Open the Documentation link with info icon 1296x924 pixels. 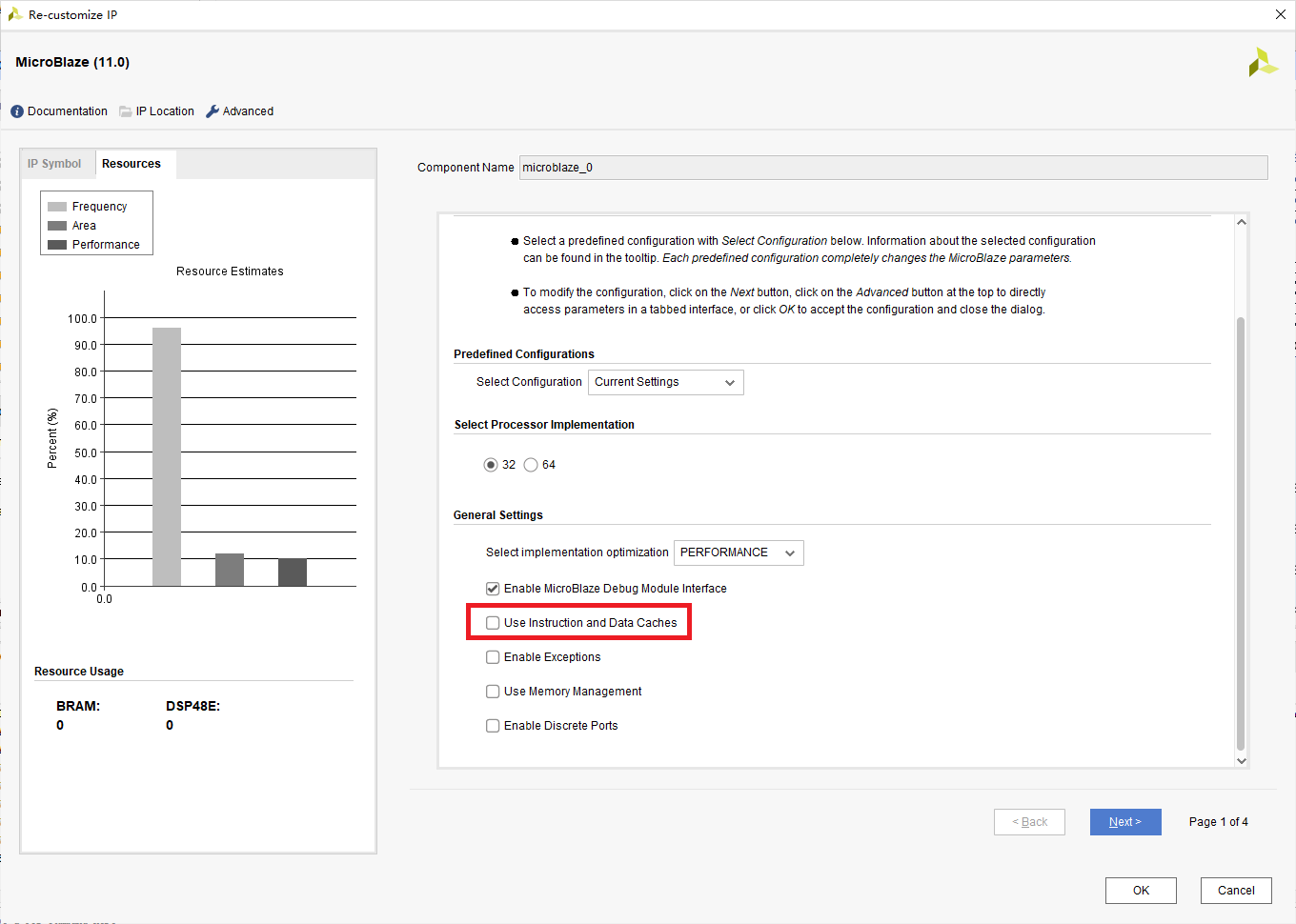pos(58,110)
